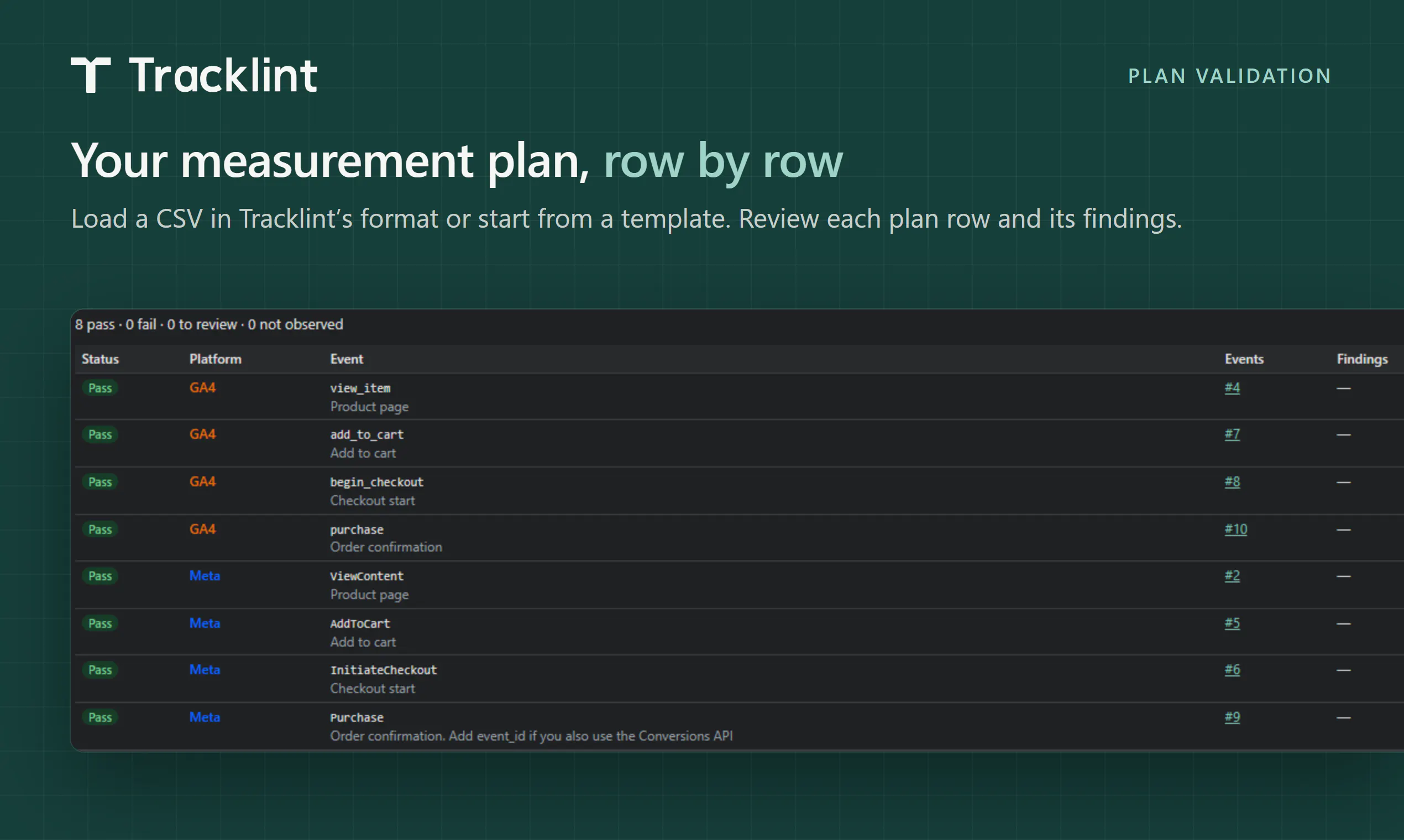This screenshot has width=1404, height=840.
Task: Click the 'Load a CSV' subtitle text
Action: tap(627, 218)
